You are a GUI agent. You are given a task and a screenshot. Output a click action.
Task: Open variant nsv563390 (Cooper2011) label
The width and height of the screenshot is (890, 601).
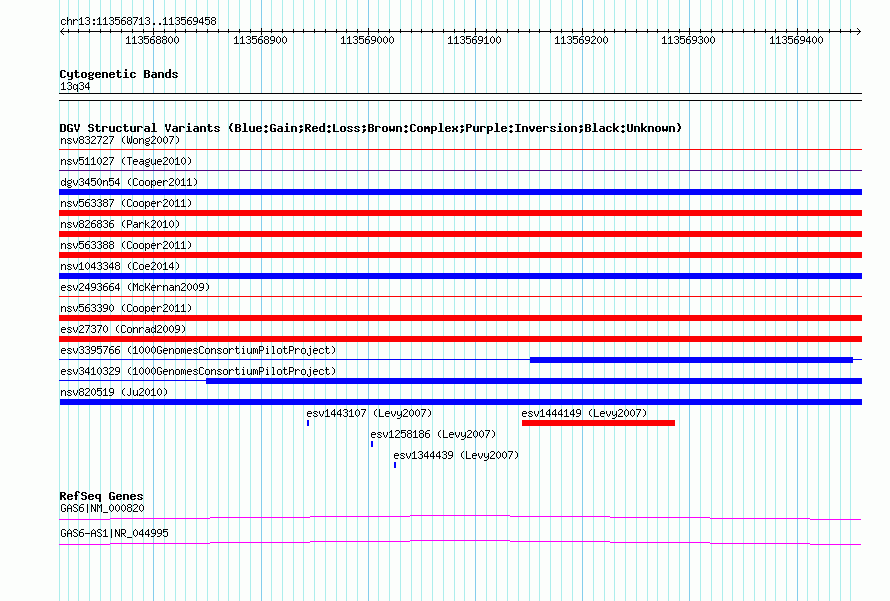(x=126, y=308)
